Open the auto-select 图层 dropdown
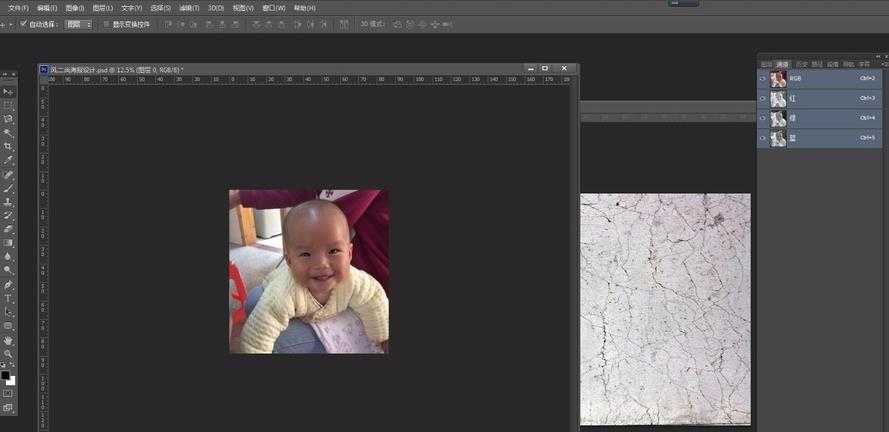The height and width of the screenshot is (432, 889). tap(78, 23)
